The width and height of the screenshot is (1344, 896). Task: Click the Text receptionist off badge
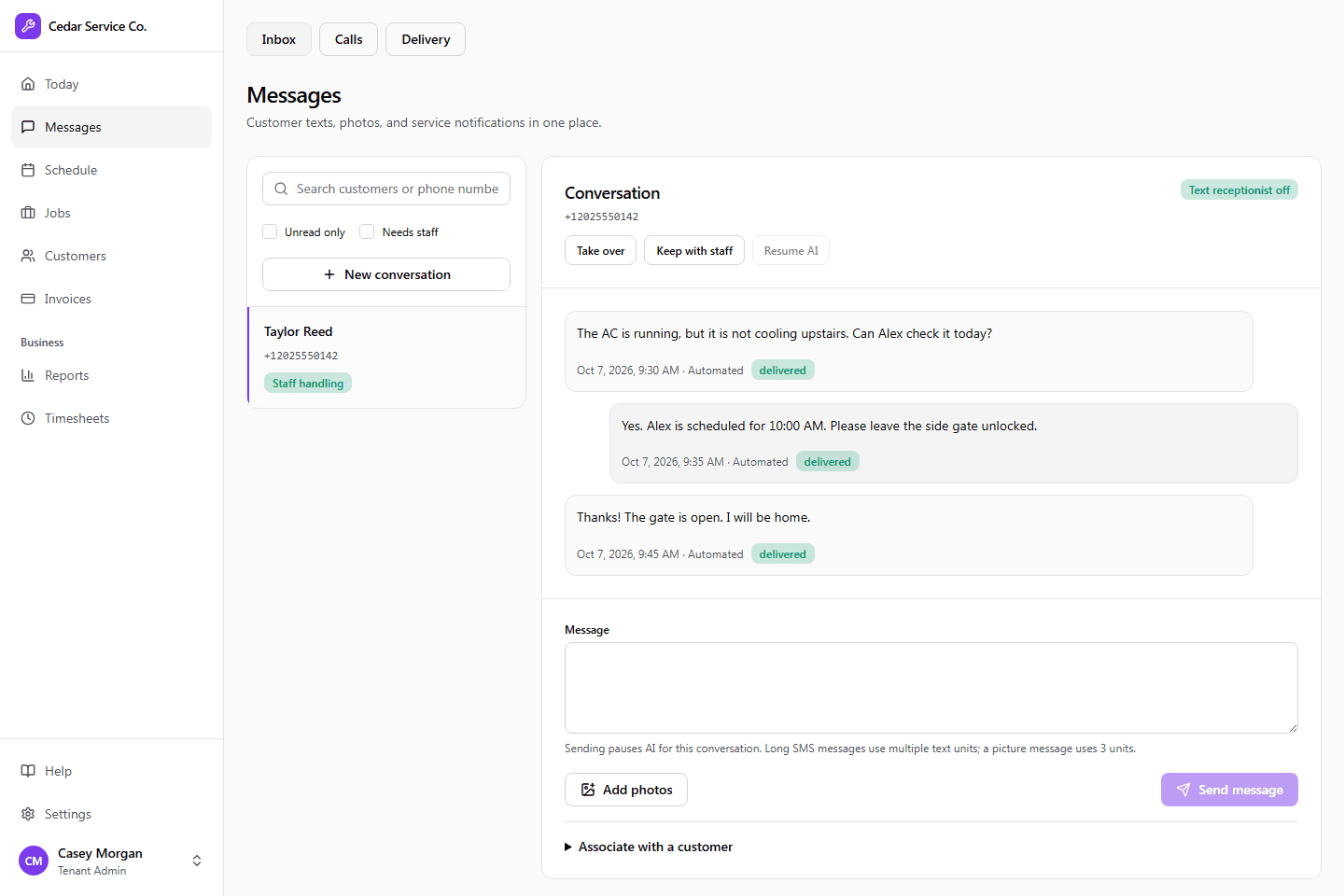click(x=1239, y=189)
